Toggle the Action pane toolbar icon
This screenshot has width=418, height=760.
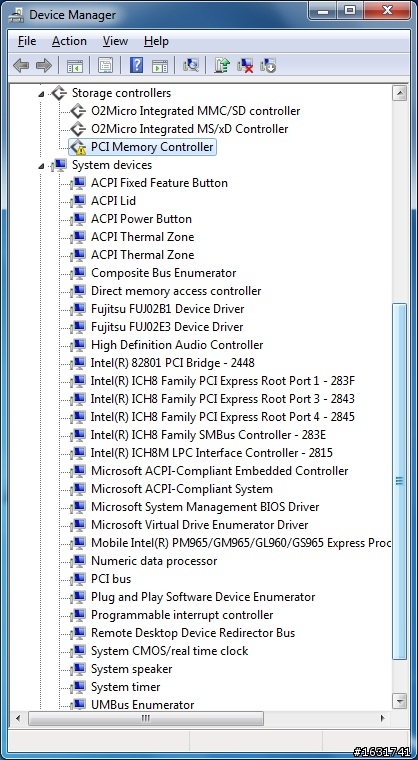tap(160, 65)
